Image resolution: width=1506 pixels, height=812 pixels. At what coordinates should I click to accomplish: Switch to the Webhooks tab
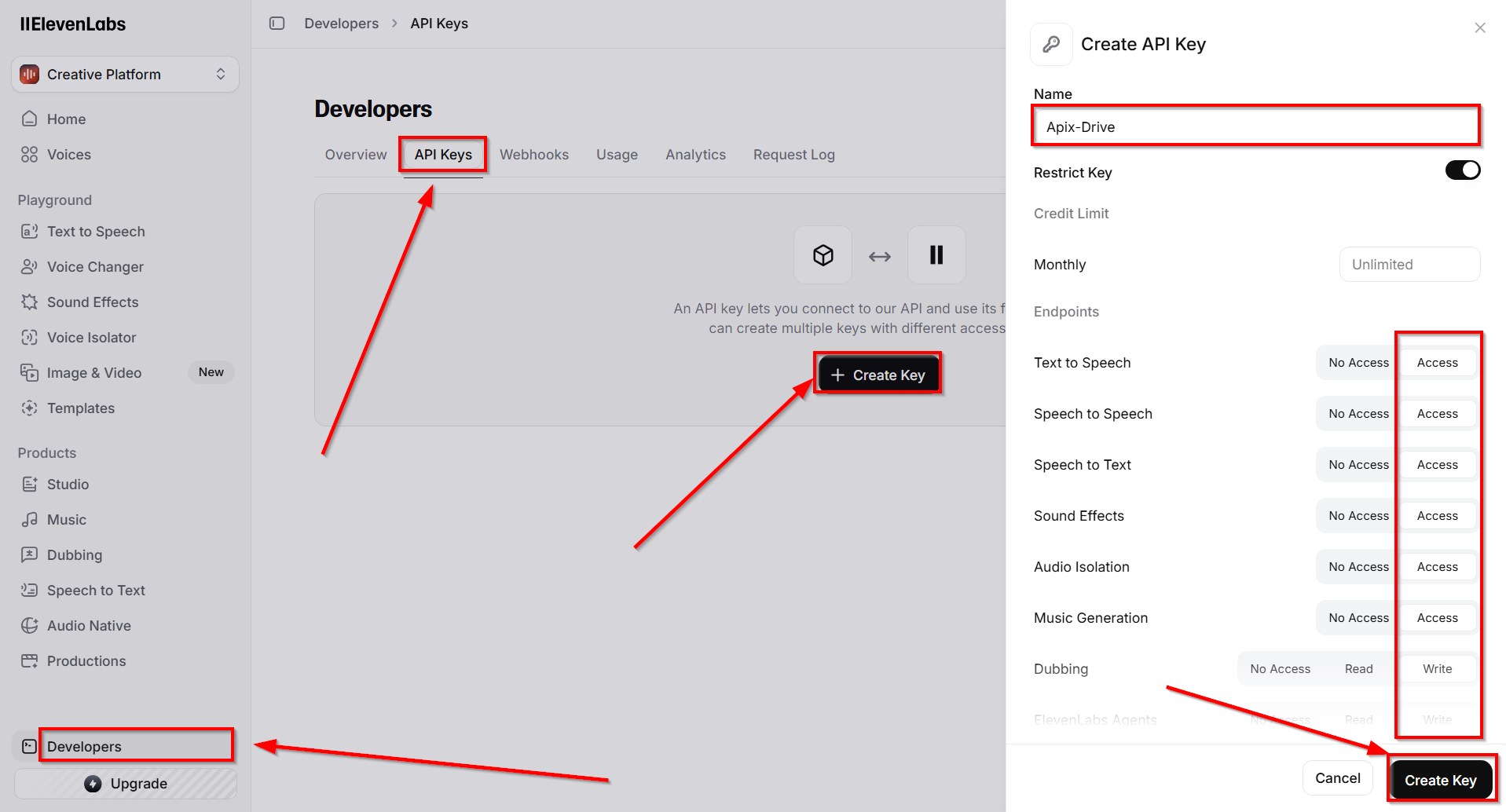click(533, 155)
